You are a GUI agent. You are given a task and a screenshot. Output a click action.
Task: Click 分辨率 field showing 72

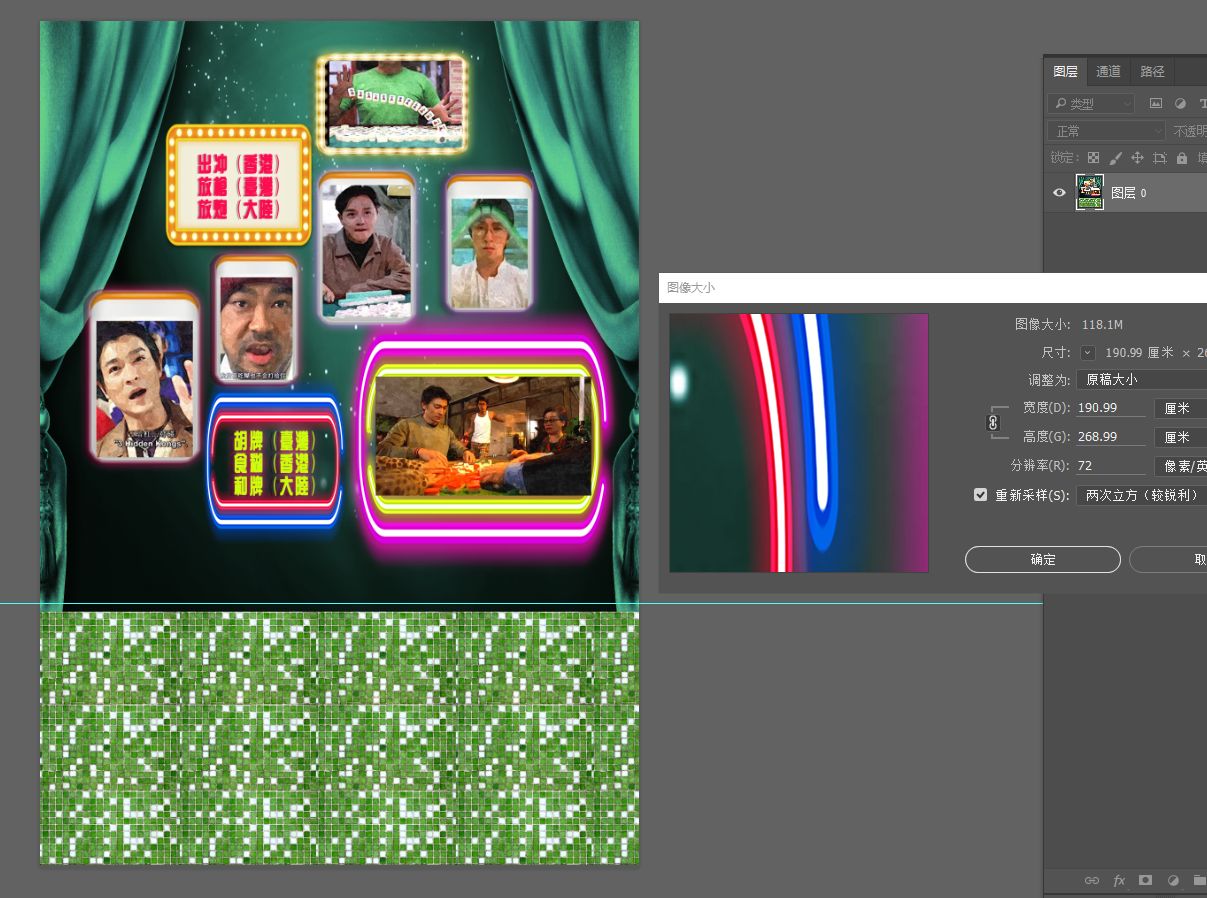(x=1111, y=466)
